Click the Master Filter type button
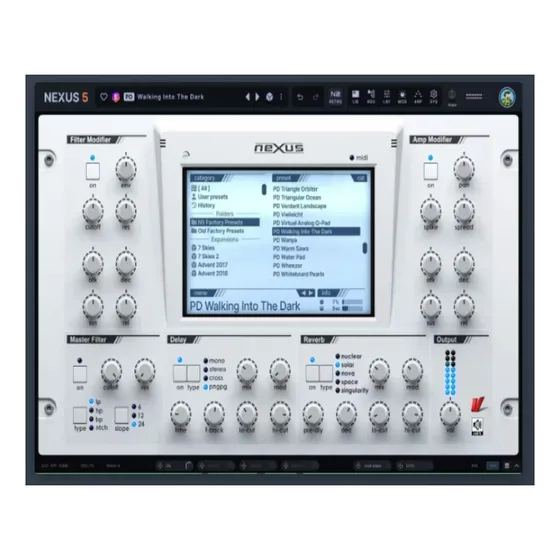Image resolution: width=560 pixels, height=560 pixels. [80, 415]
